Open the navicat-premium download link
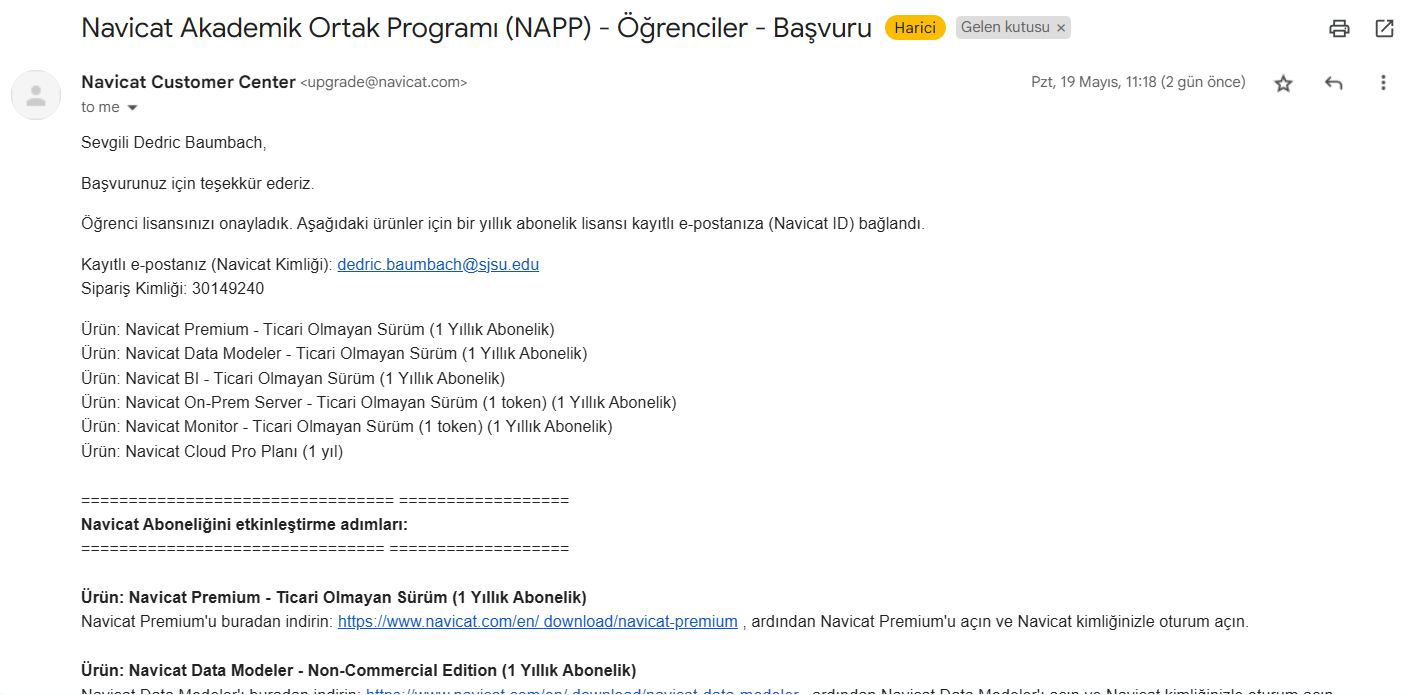1409x695 pixels. 538,622
